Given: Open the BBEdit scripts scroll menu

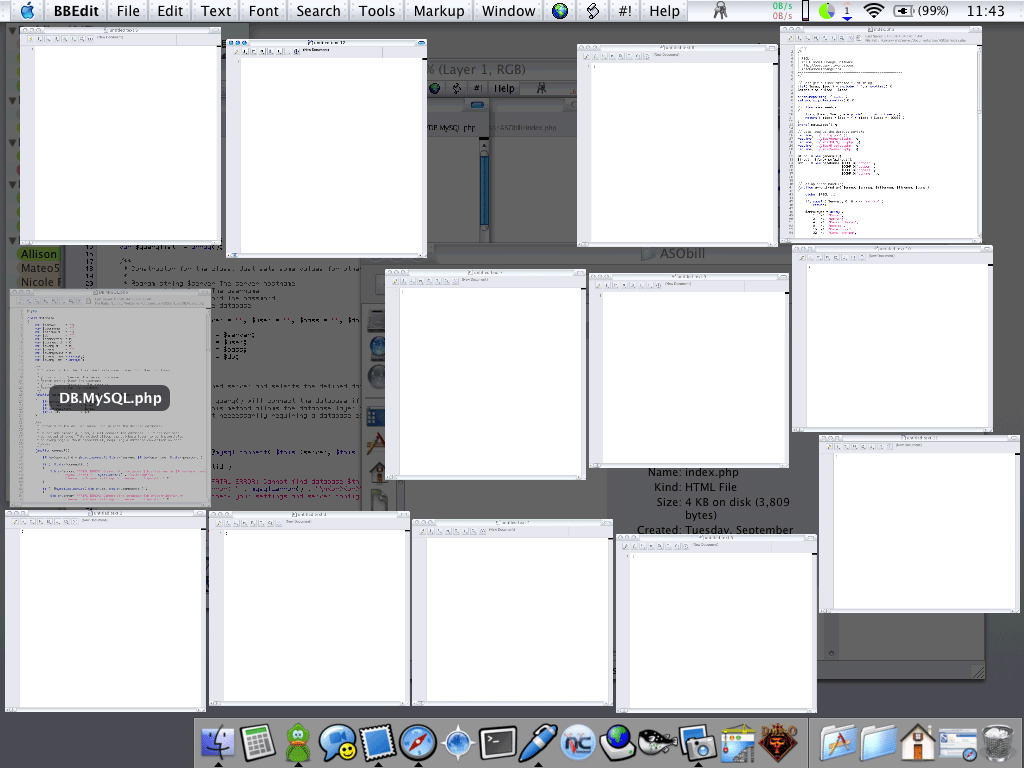Looking at the screenshot, I should [593, 11].
